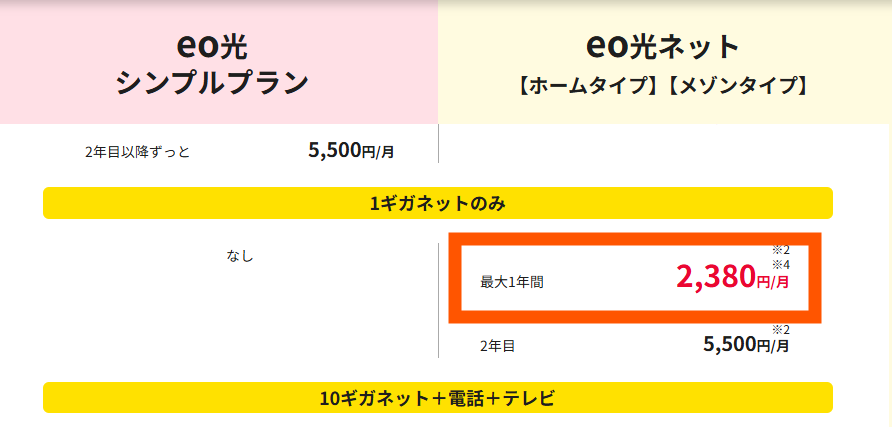Click the eo光 title in pink header

212,45
